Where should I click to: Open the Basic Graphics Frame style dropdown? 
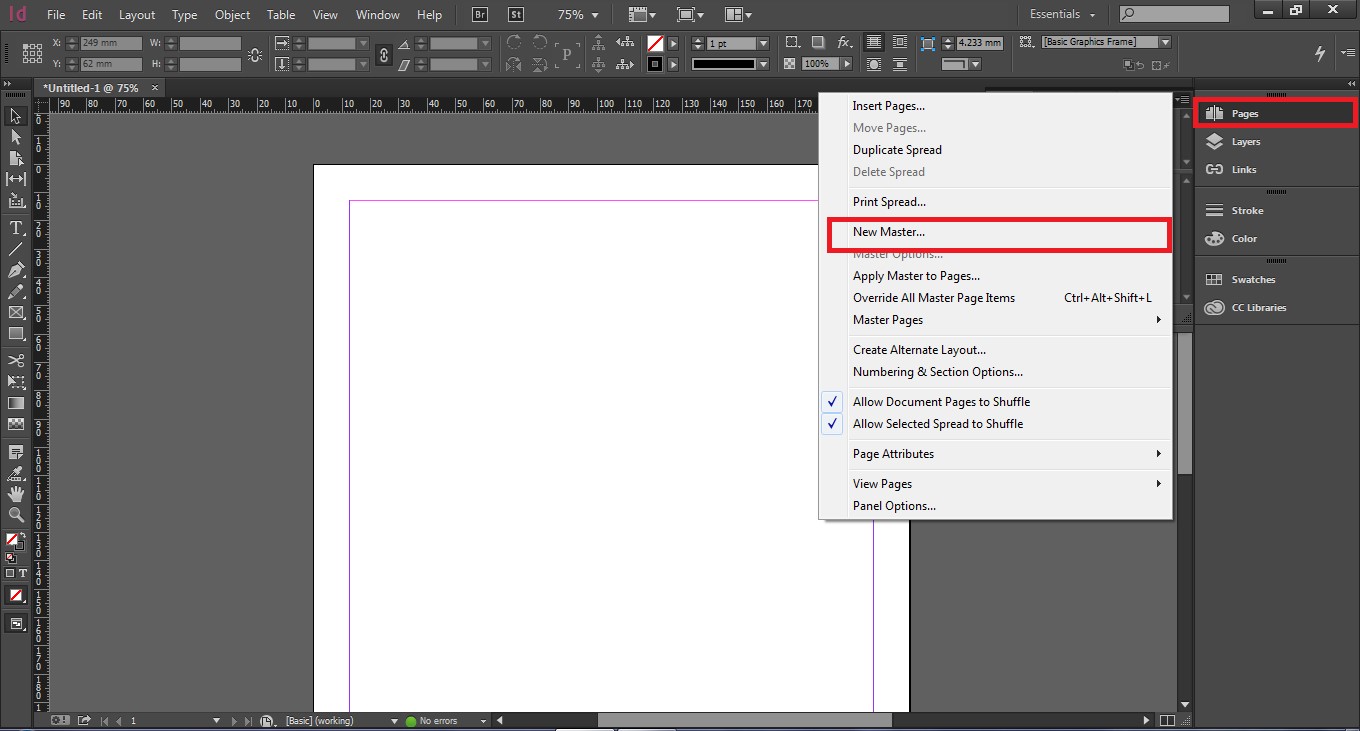1165,42
